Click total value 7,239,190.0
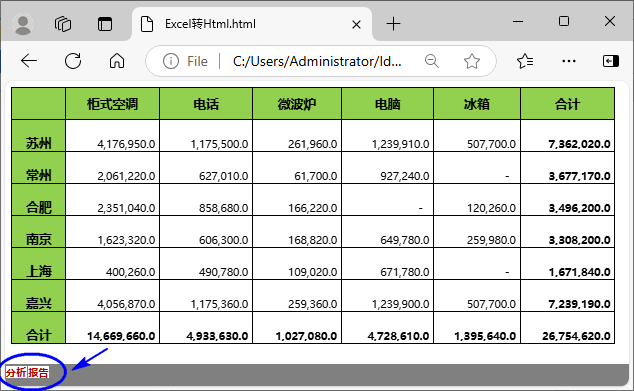The image size is (634, 391). pyautogui.click(x=579, y=304)
